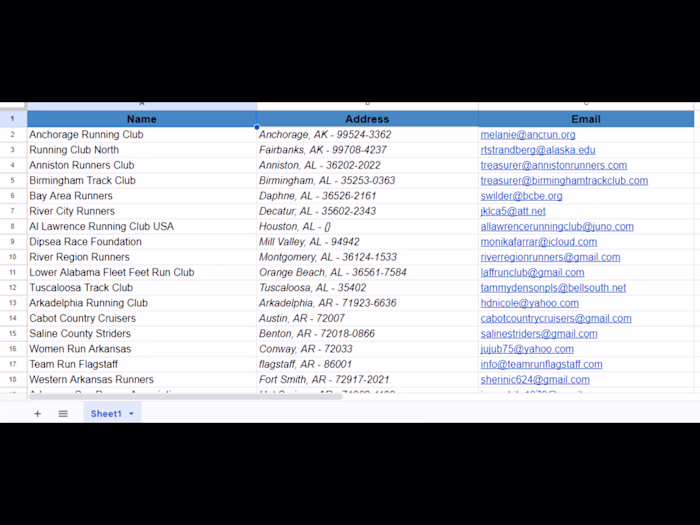Select address Conway, AR - 72033
The height and width of the screenshot is (525, 700).
(367, 349)
